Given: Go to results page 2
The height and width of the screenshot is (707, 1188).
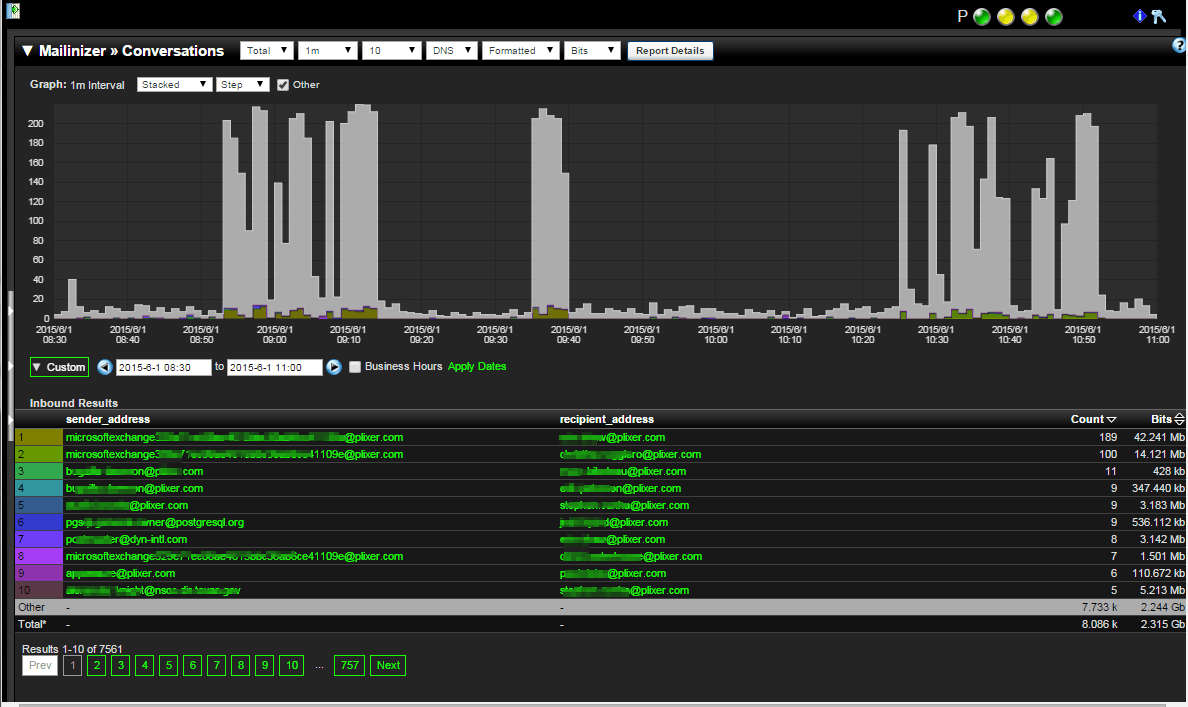Looking at the screenshot, I should tap(96, 665).
